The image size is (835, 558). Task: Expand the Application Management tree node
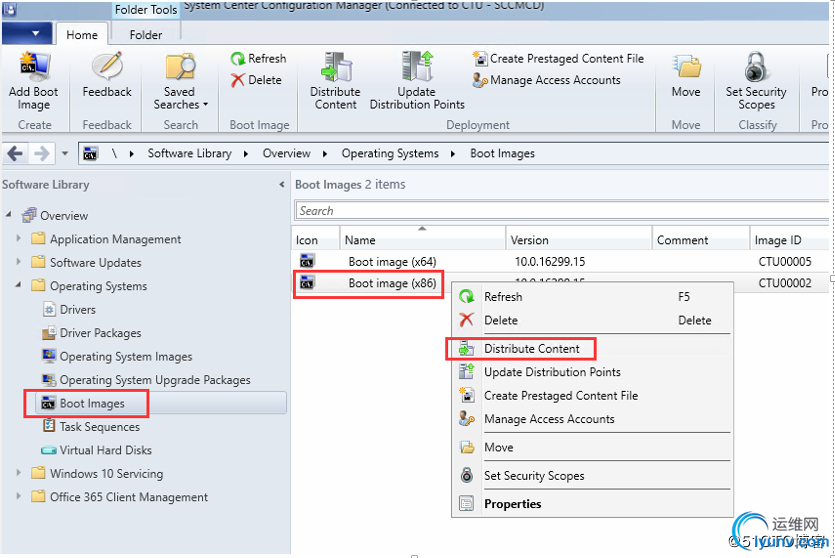pos(19,239)
